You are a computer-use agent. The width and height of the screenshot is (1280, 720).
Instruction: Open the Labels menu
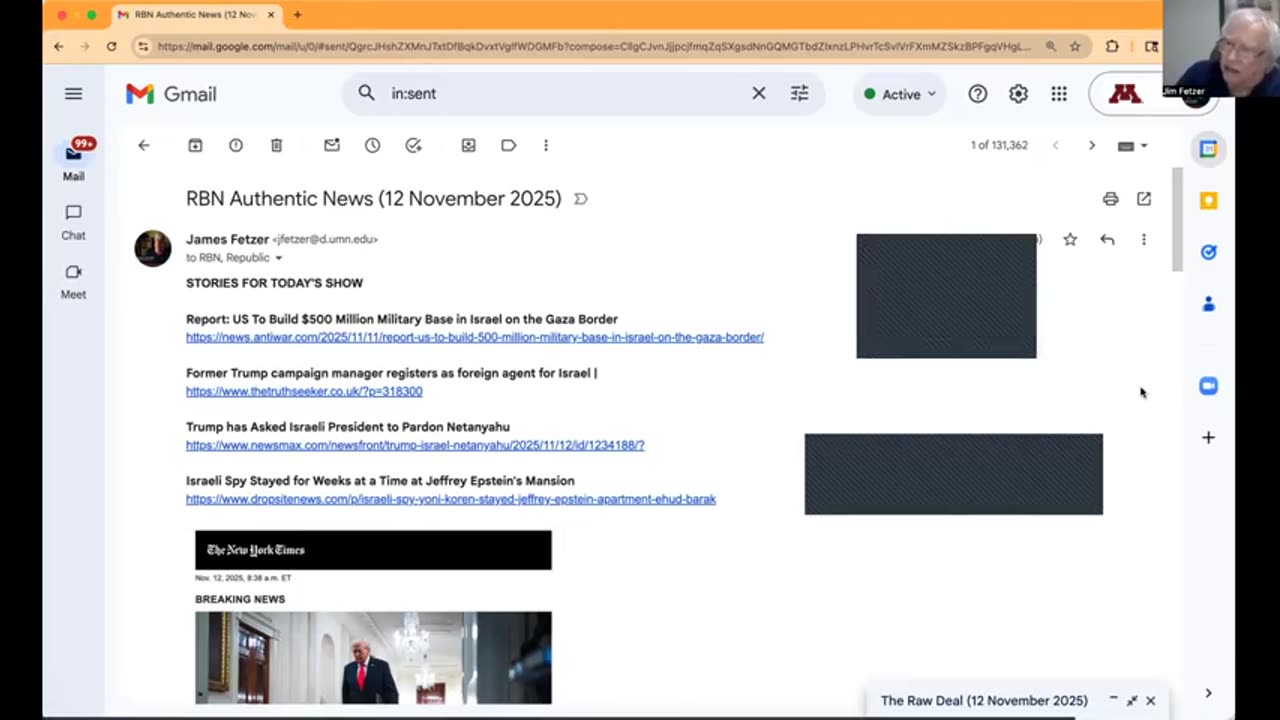coord(509,145)
